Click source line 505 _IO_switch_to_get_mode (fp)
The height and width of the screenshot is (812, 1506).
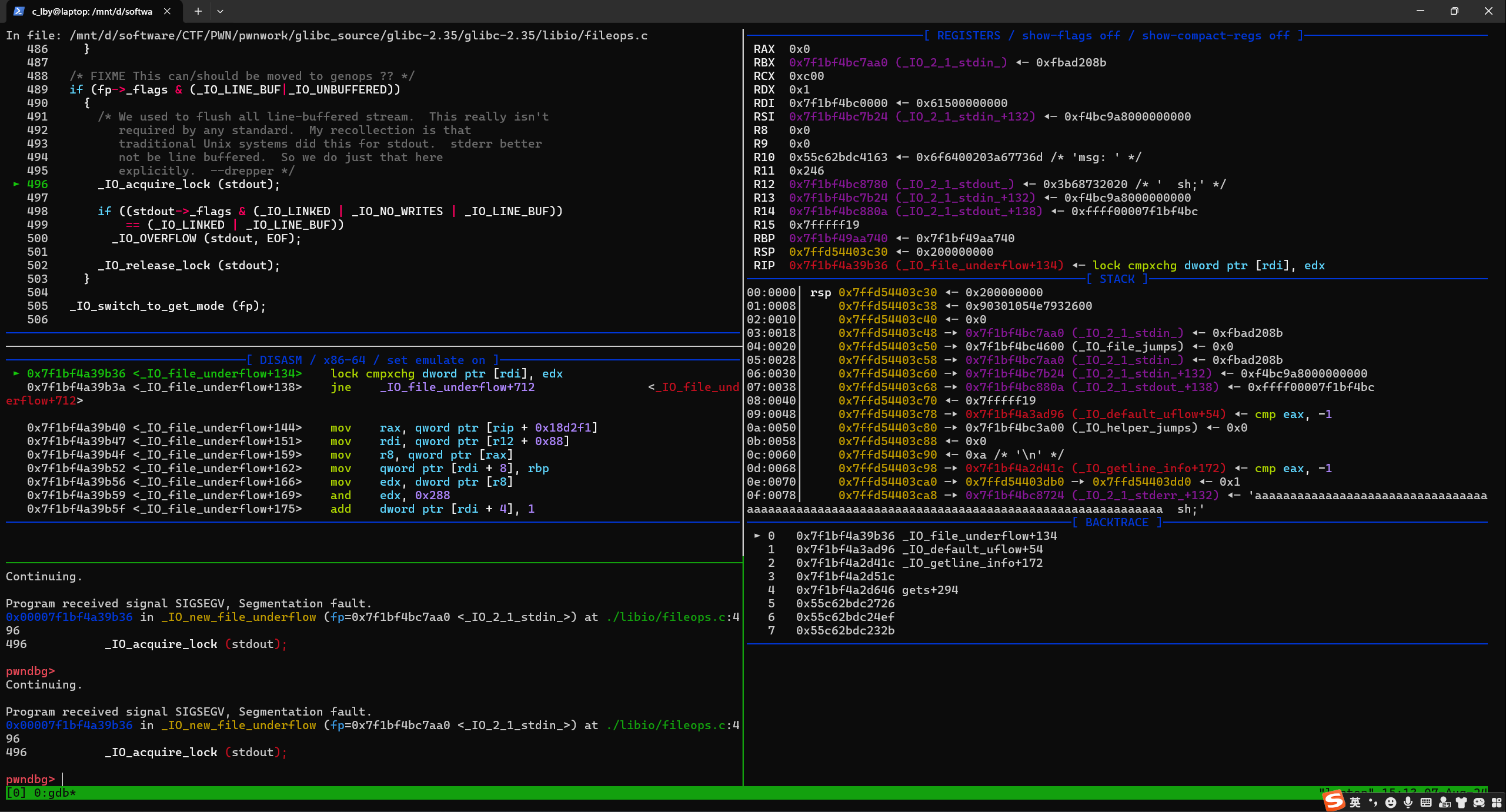(x=168, y=306)
